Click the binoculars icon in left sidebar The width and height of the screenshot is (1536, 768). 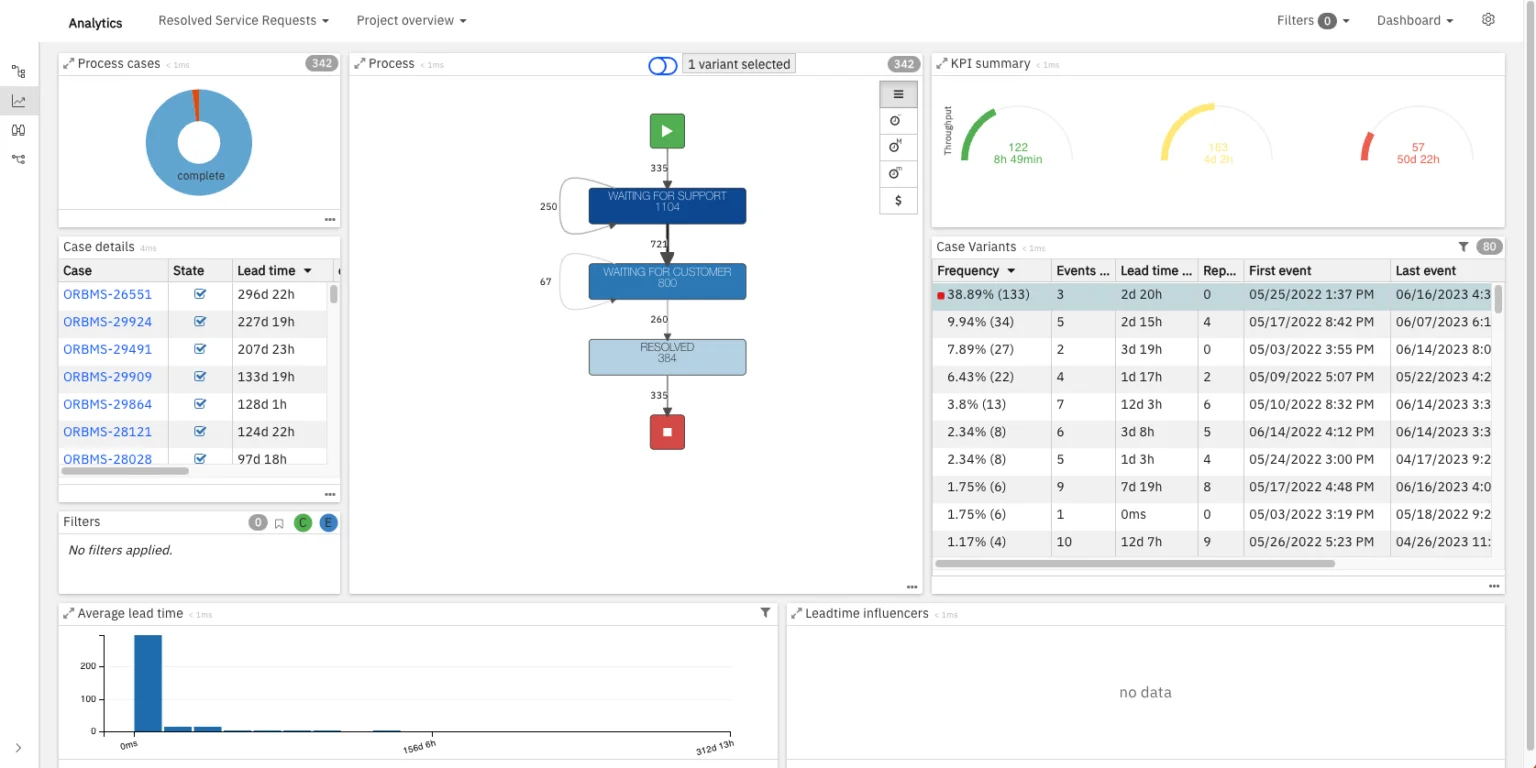click(17, 130)
